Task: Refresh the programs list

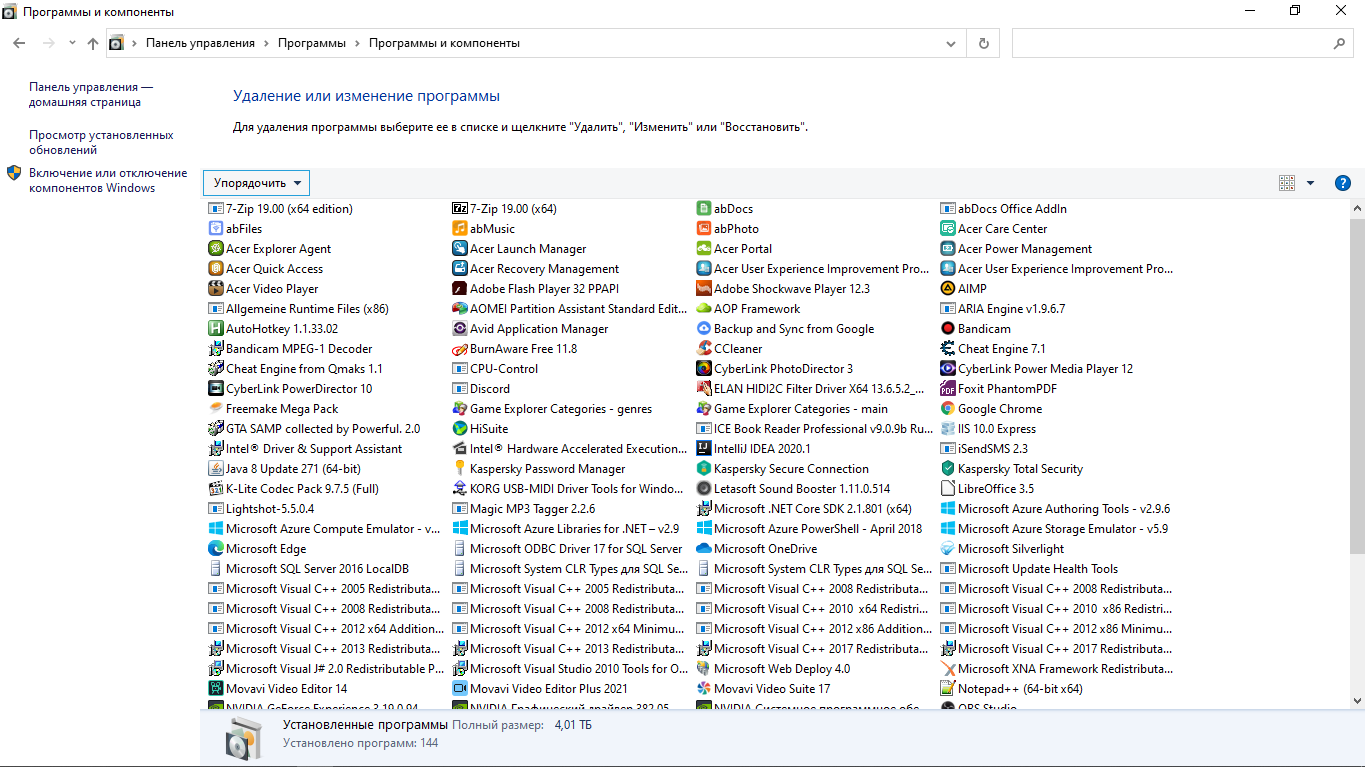Action: 984,44
